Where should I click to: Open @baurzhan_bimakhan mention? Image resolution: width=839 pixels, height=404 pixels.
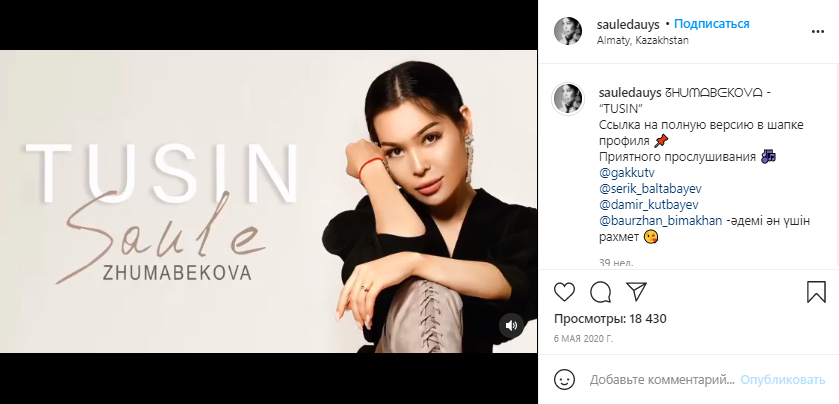click(661, 221)
